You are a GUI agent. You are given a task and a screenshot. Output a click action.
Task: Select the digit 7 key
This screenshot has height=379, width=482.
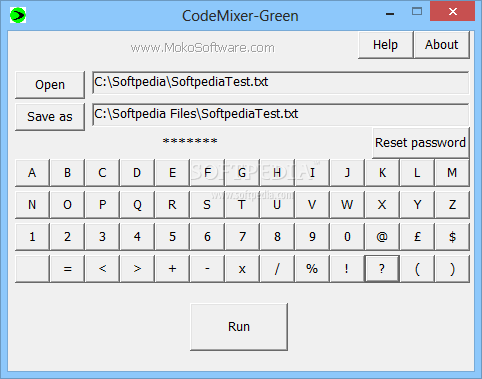(242, 237)
